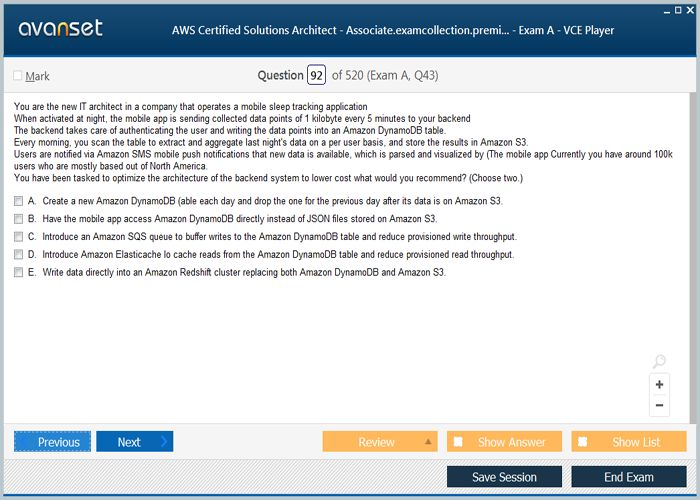This screenshot has height=500, width=700.
Task: Click the Show List button
Action: 629,442
